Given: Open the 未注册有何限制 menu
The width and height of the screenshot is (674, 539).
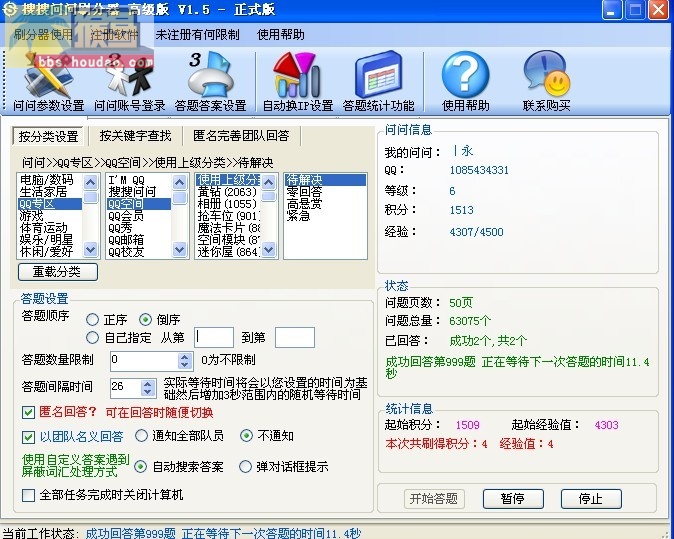Looking at the screenshot, I should 197,34.
